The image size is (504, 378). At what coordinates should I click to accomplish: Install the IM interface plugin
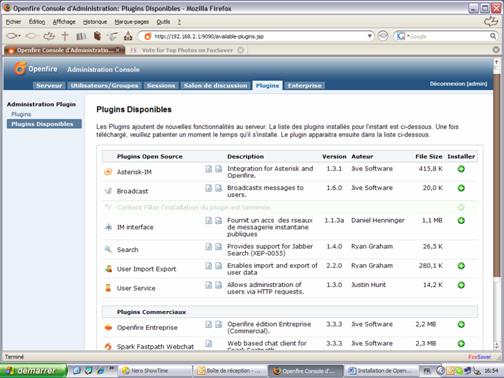click(x=461, y=221)
